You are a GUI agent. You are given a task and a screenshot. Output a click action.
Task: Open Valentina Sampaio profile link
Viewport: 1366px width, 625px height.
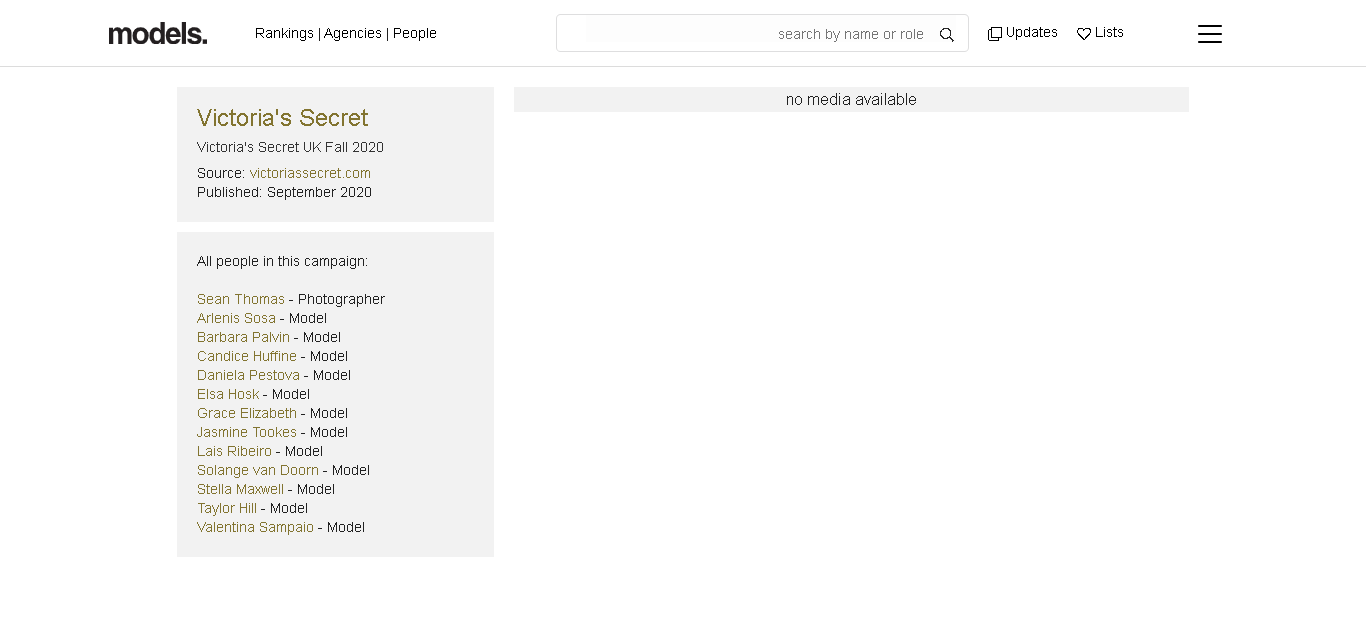pyautogui.click(x=255, y=527)
